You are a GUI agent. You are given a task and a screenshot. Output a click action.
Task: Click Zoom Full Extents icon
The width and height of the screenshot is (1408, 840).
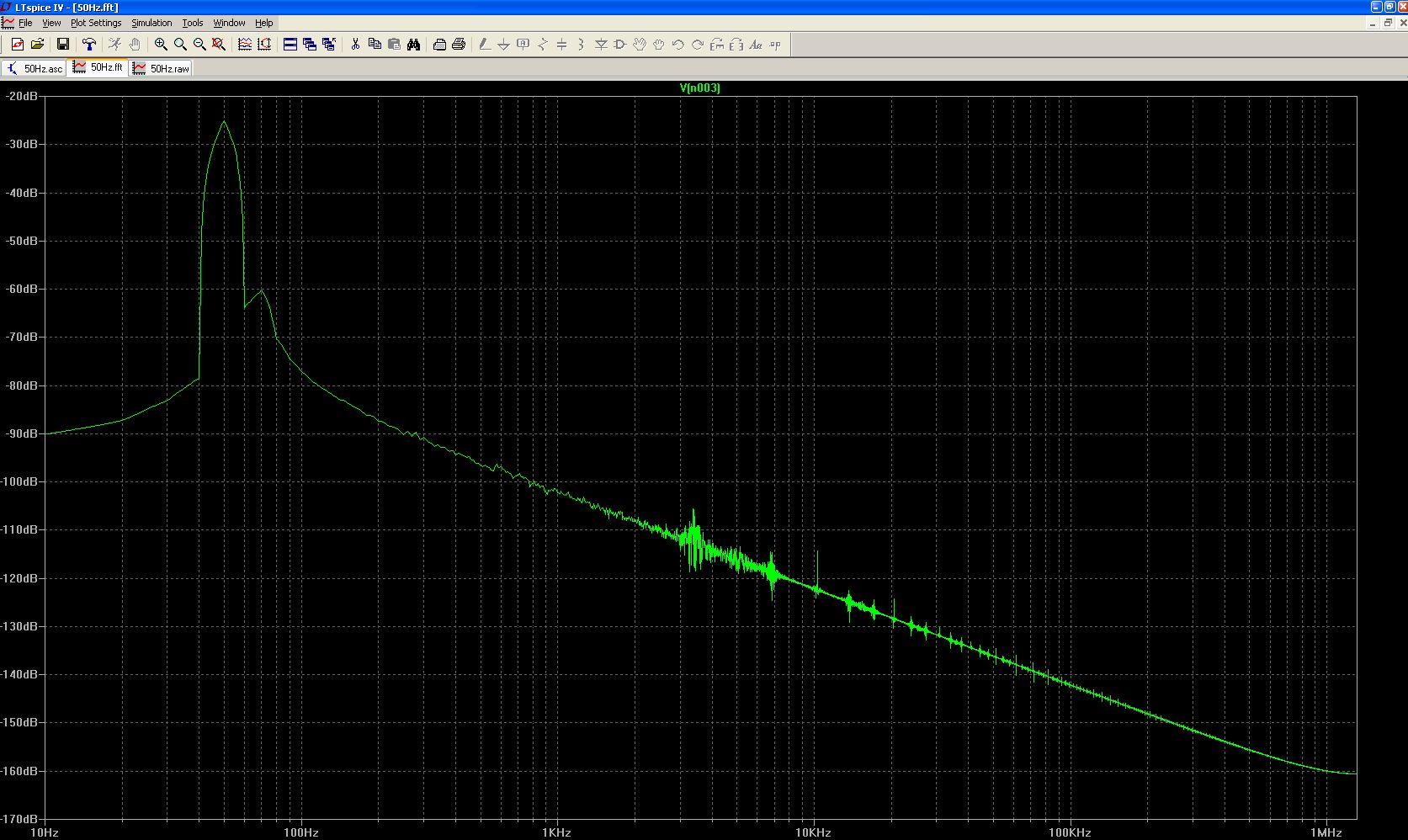[x=219, y=45]
